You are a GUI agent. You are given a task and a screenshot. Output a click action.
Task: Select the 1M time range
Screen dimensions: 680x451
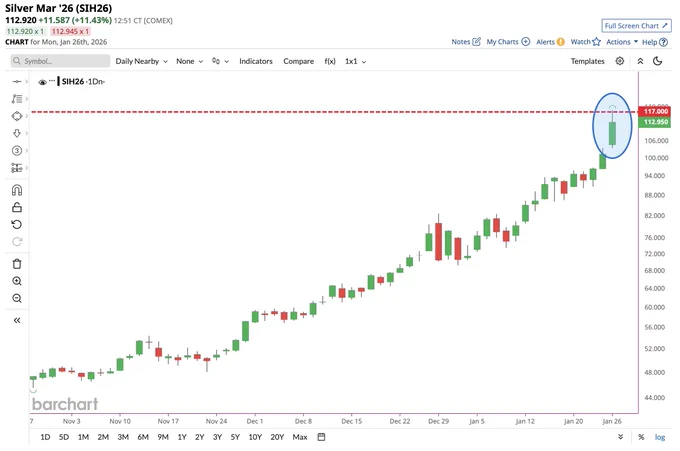pyautogui.click(x=83, y=437)
